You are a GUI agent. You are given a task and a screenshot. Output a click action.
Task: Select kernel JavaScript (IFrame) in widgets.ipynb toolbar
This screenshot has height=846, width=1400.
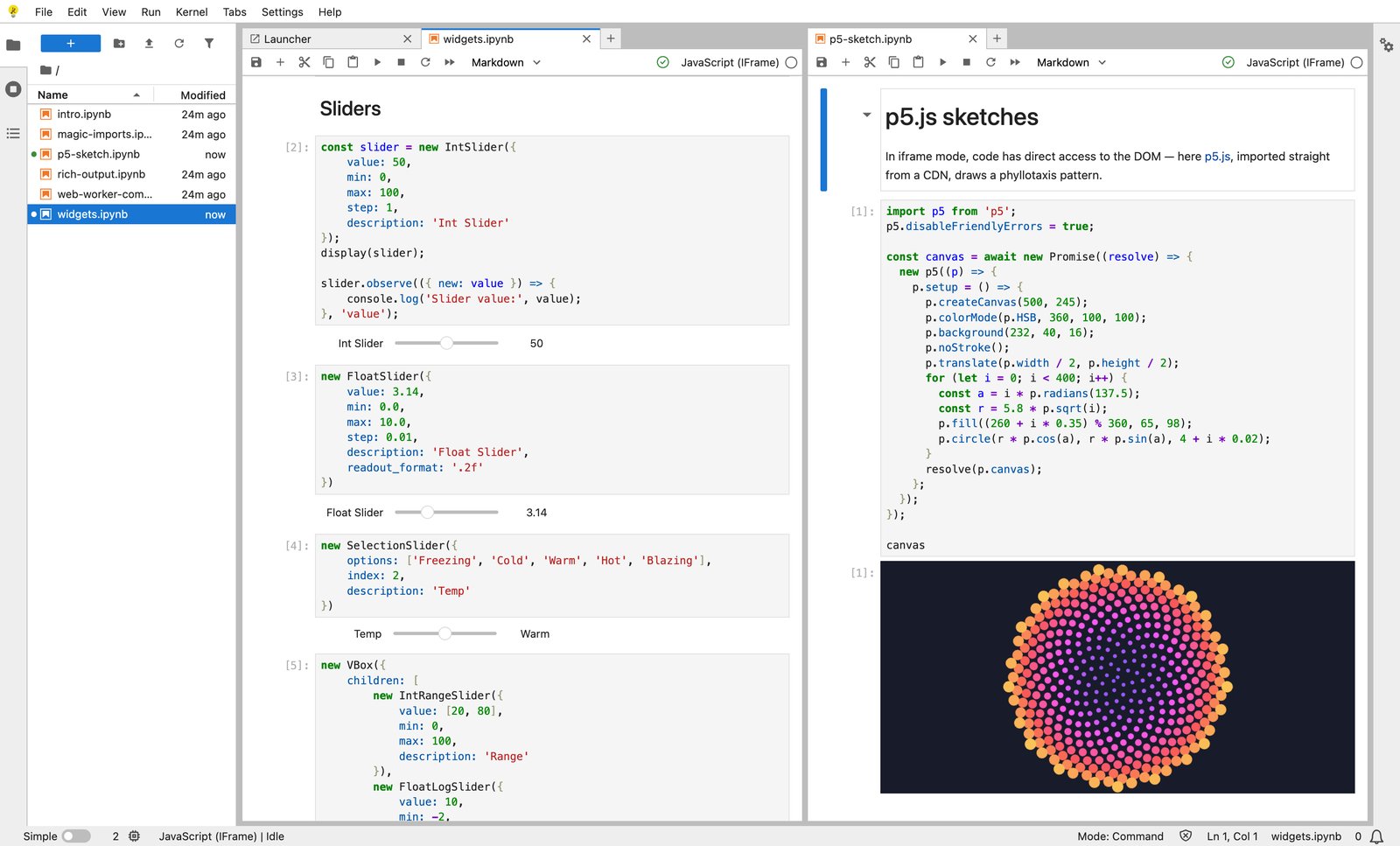(730, 62)
